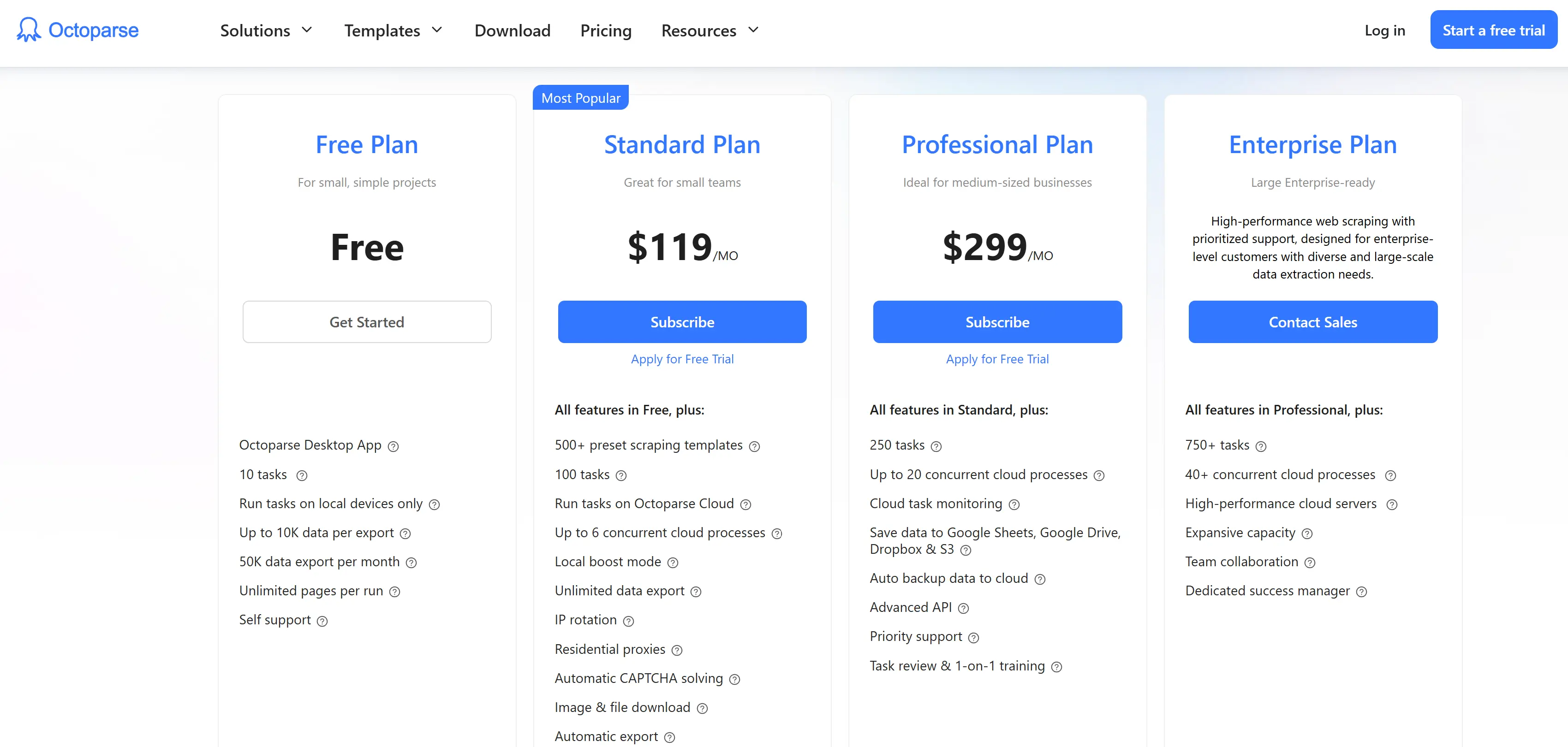
Task: Click the Octoparse logo
Action: point(78,30)
